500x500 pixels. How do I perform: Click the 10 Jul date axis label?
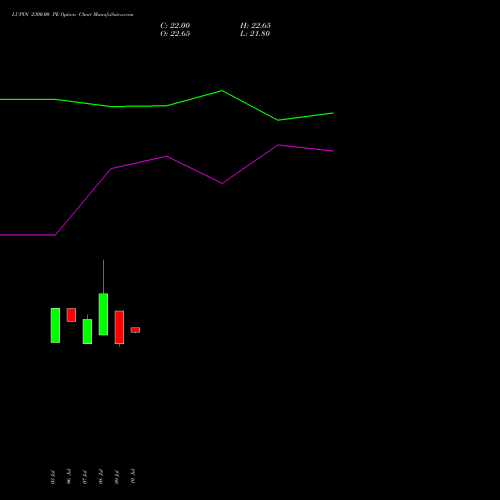coord(133,477)
